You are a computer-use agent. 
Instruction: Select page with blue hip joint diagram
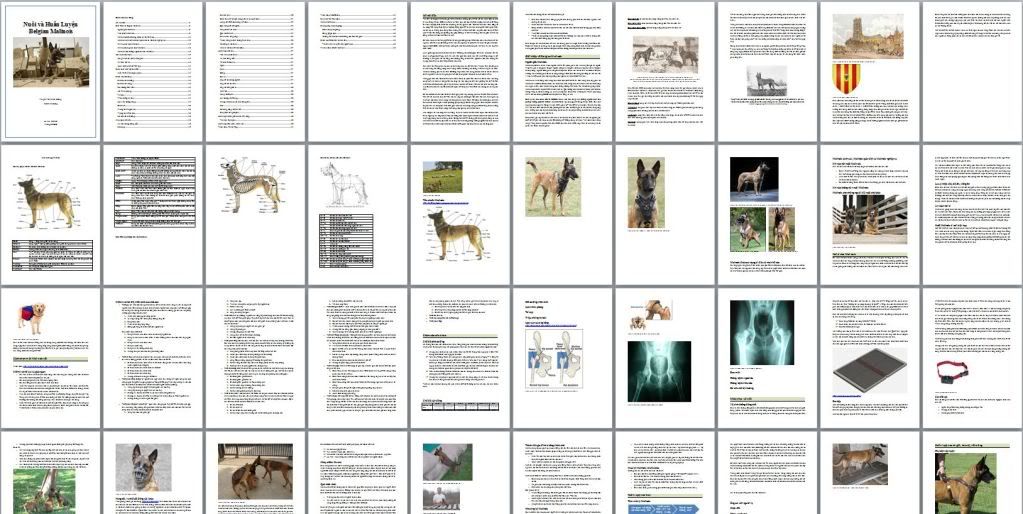pyautogui.click(x=562, y=357)
